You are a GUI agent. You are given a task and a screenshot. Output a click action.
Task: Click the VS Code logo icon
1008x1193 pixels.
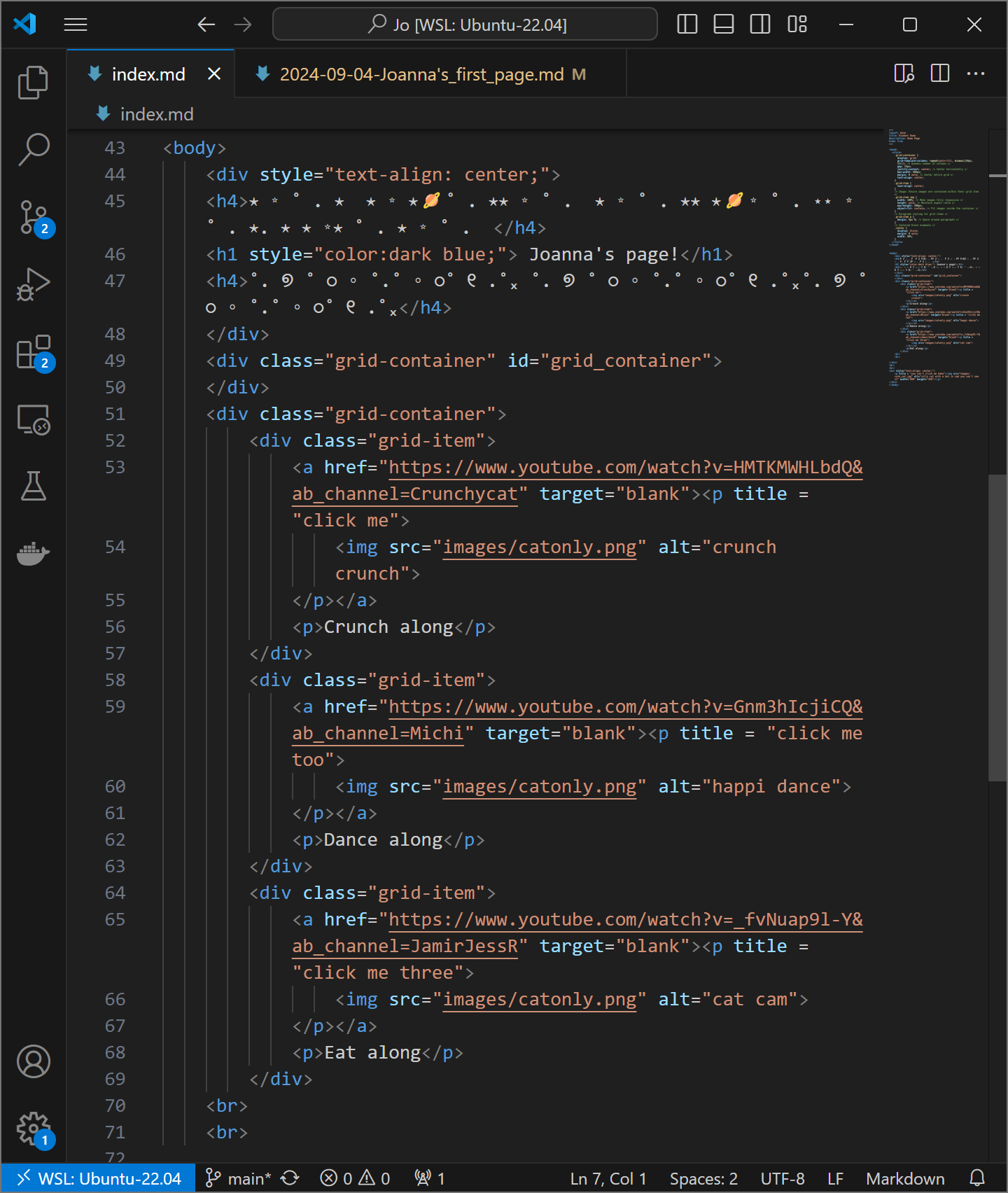coord(25,25)
